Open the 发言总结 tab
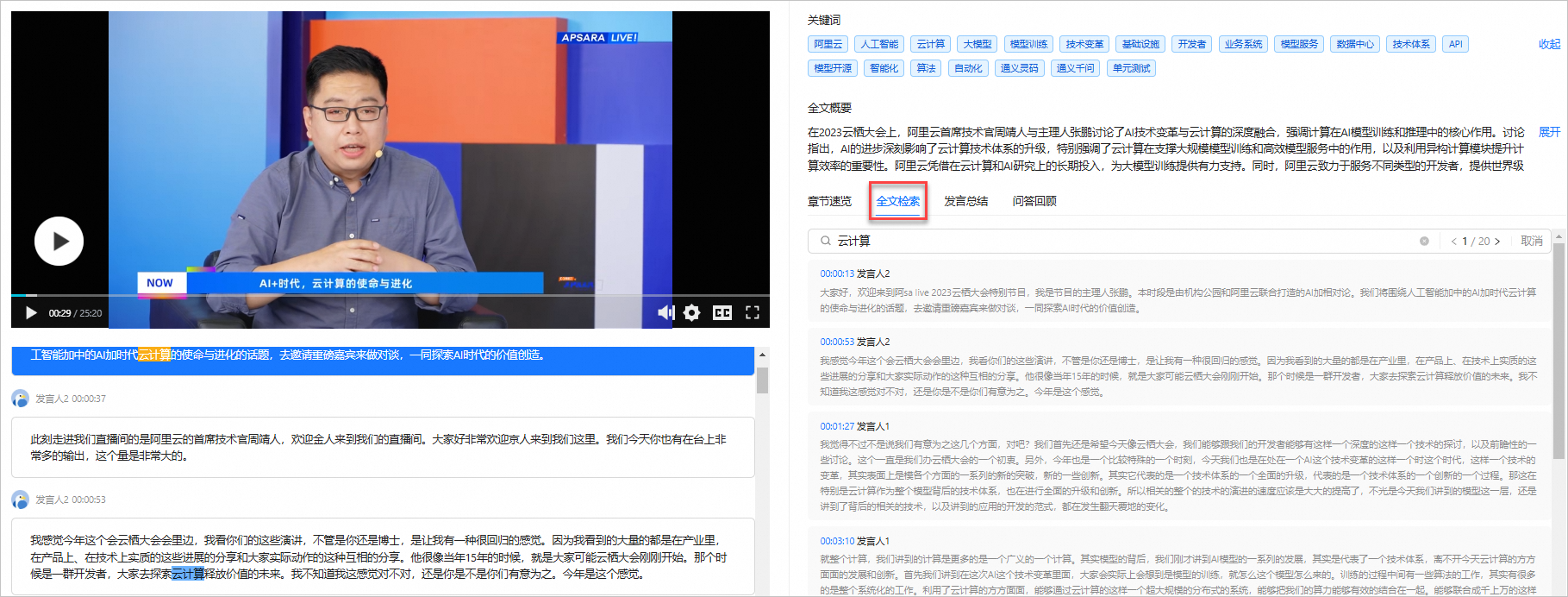Viewport: 1568px width, 597px height. 965,201
